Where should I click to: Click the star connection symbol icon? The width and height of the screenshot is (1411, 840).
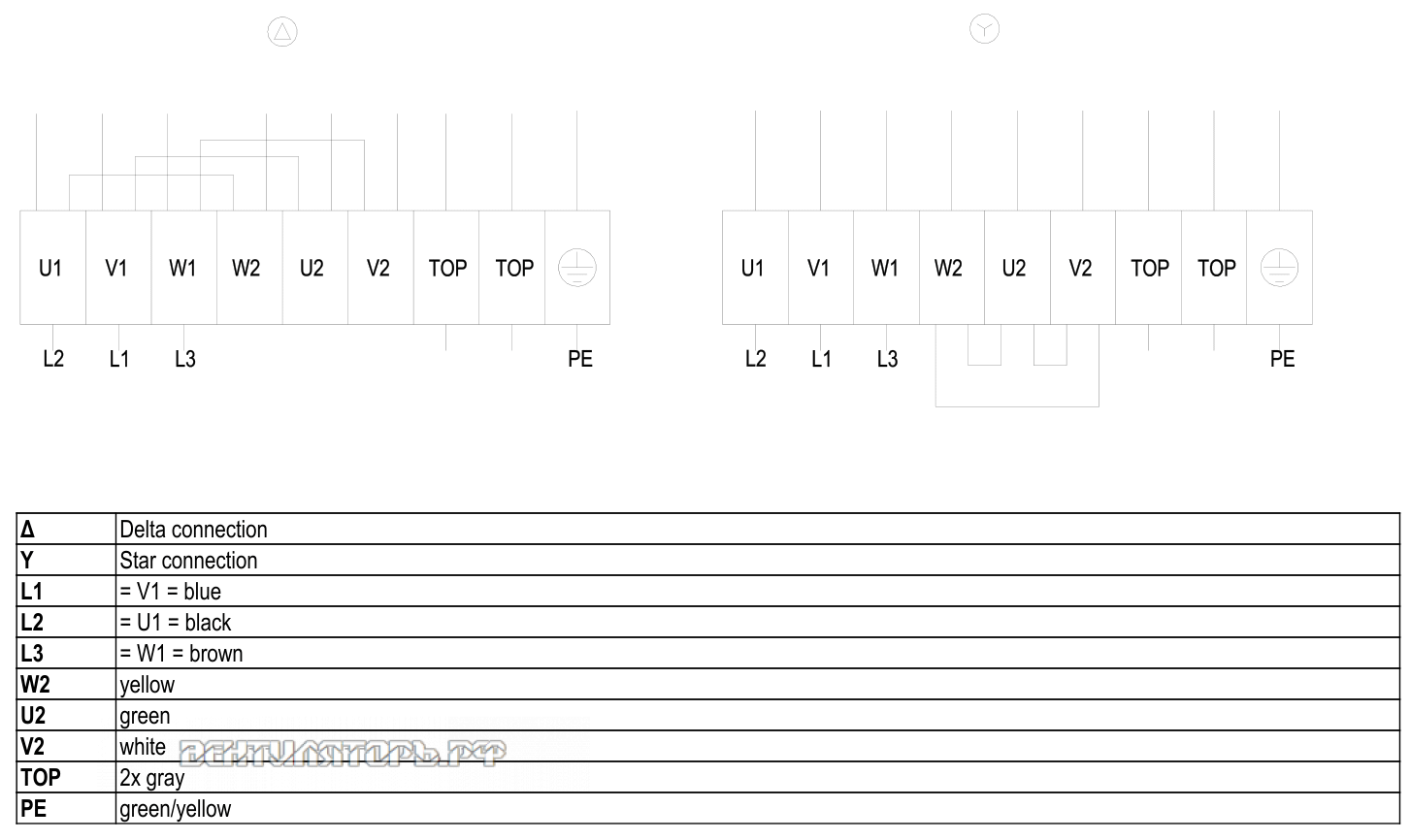(x=984, y=29)
